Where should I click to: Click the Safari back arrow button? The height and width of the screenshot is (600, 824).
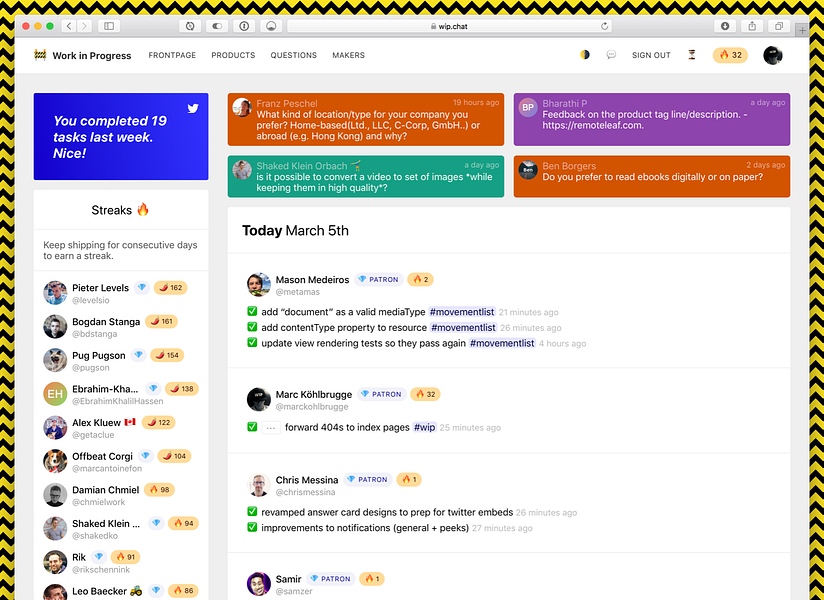click(69, 26)
